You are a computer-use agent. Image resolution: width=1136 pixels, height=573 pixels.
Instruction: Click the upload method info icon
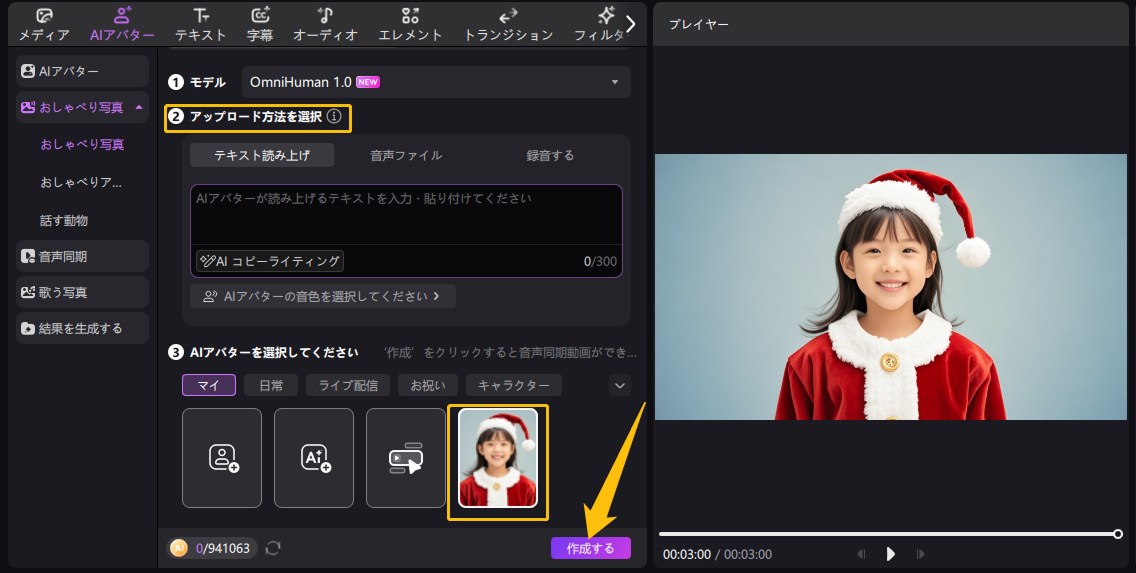click(333, 116)
